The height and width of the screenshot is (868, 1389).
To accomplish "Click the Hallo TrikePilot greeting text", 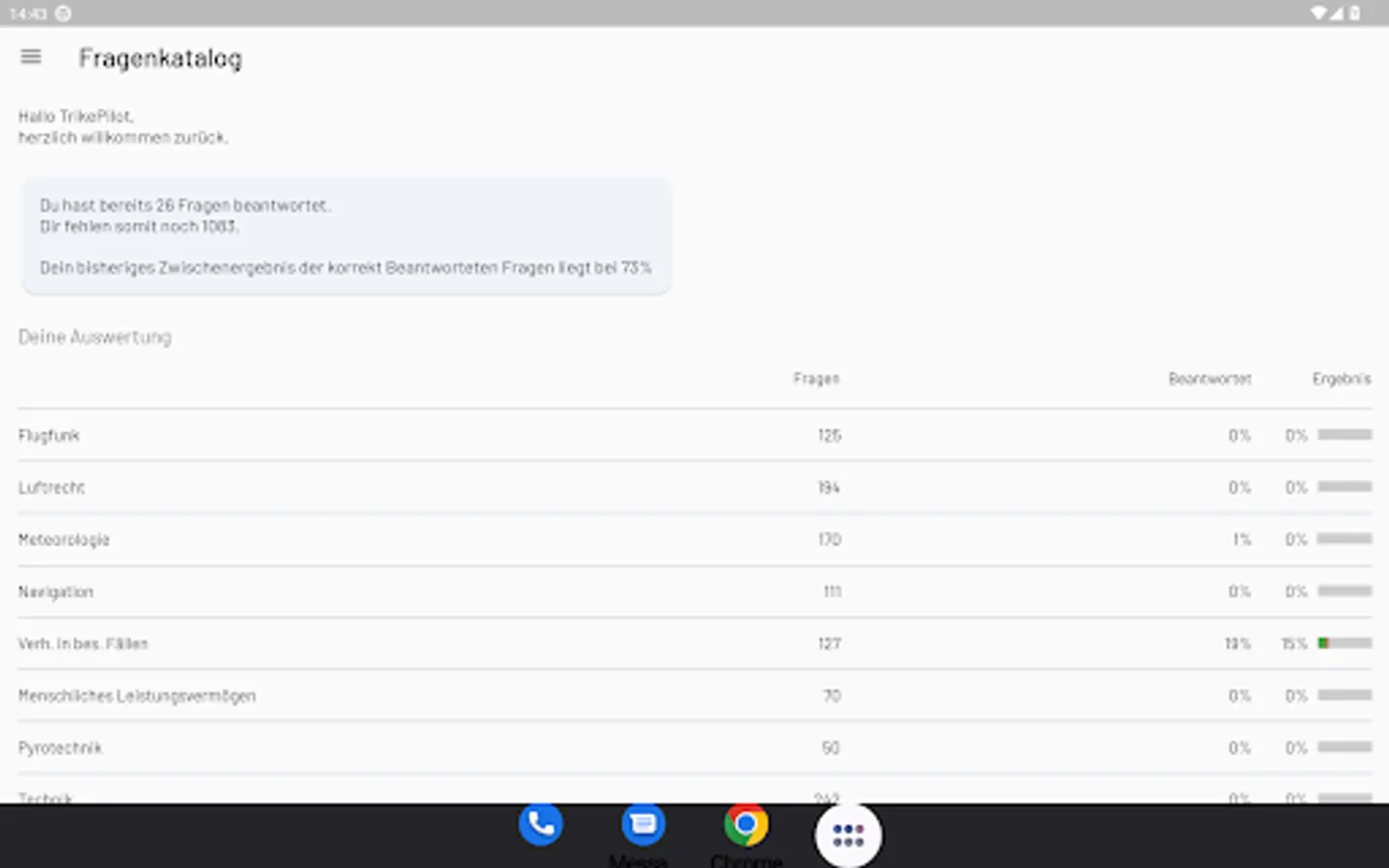I will (75, 117).
